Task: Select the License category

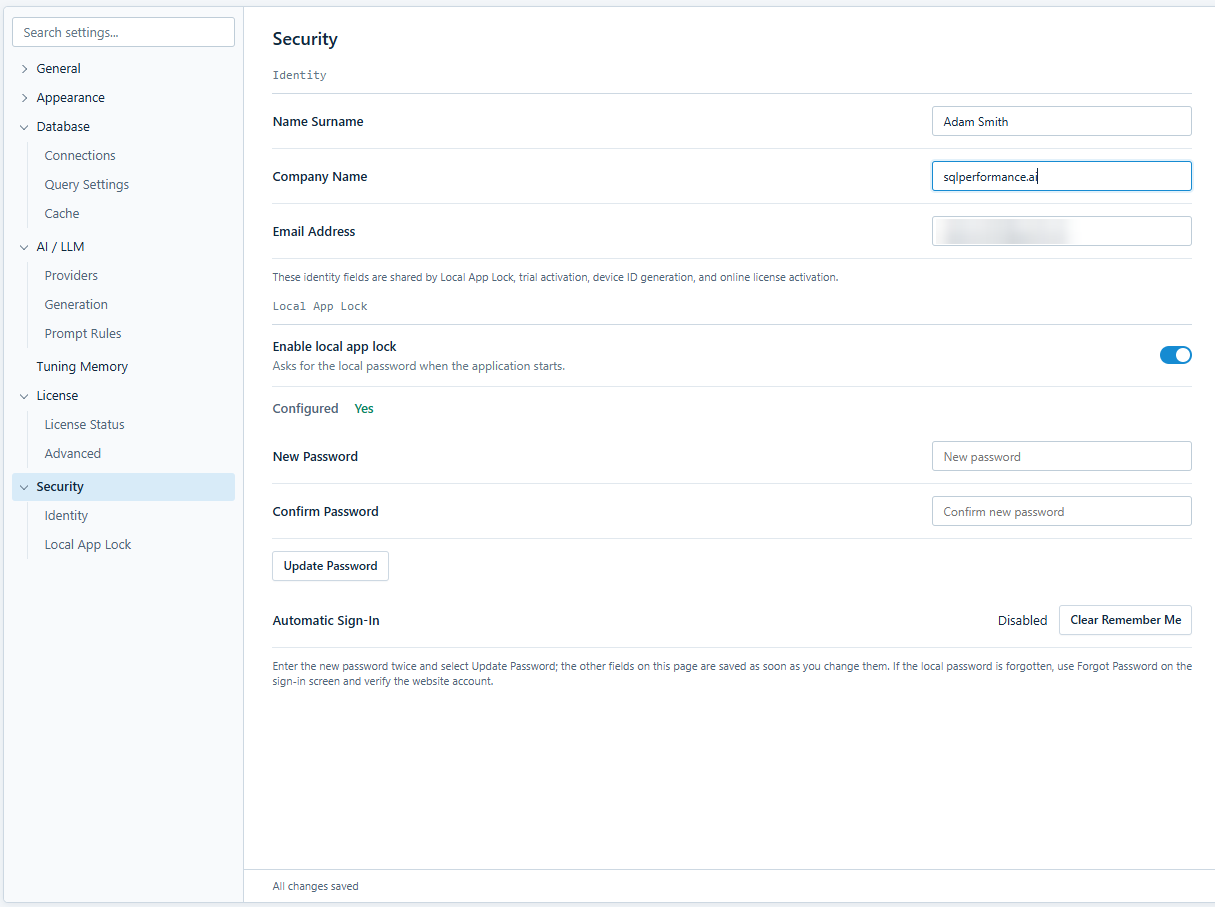Action: tap(58, 396)
